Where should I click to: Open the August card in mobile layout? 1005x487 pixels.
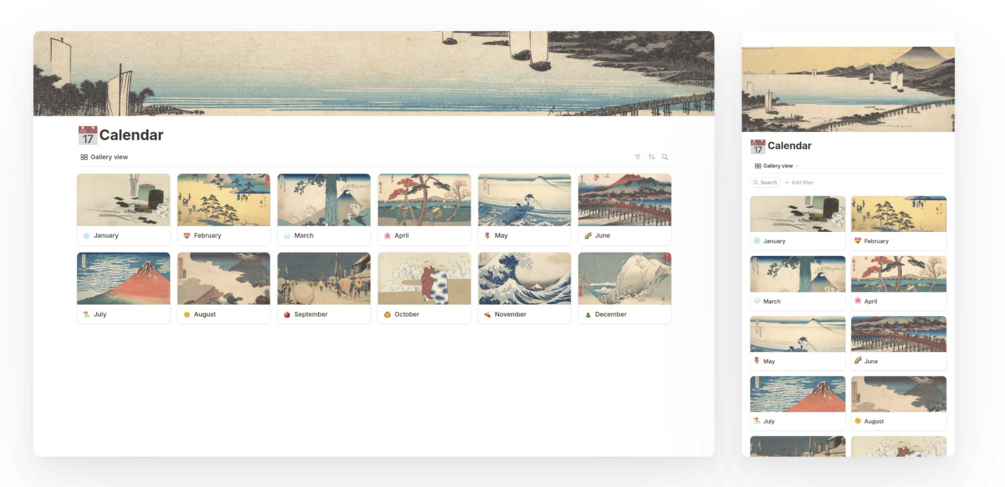[899, 402]
